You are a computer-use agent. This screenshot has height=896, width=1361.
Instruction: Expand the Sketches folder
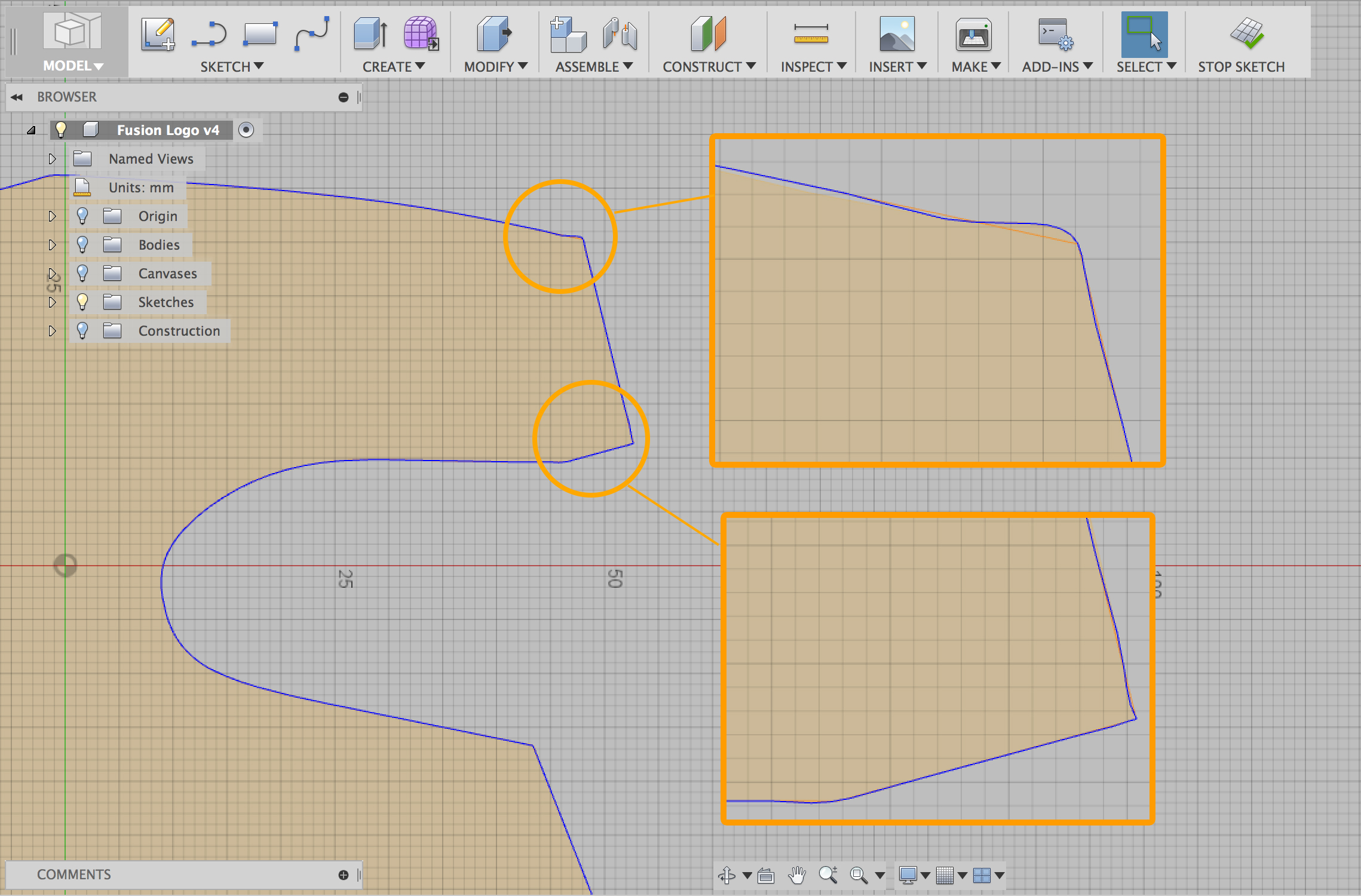click(52, 302)
